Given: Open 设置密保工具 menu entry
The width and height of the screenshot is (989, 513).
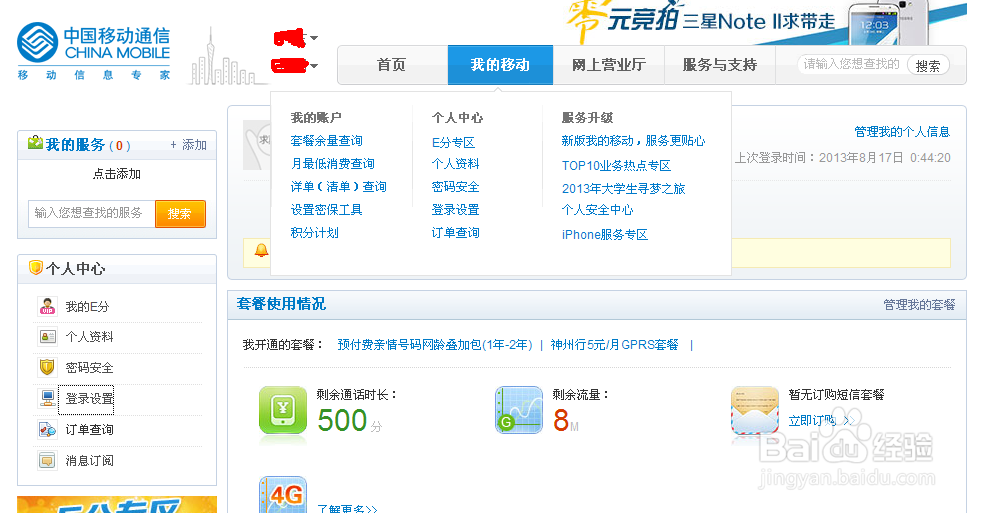Looking at the screenshot, I should point(327,209).
